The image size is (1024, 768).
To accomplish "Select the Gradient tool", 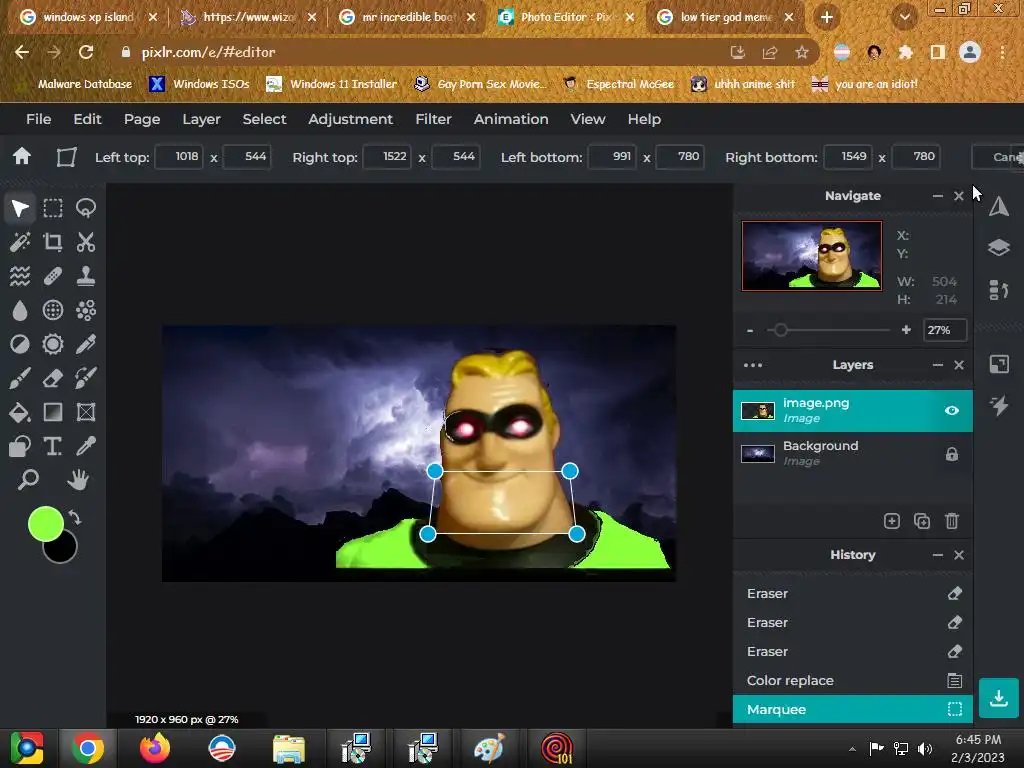I will tap(53, 412).
